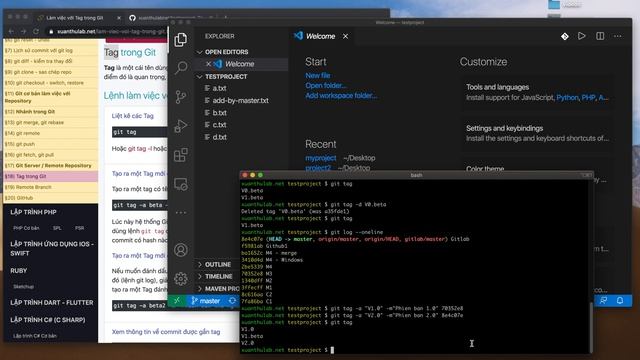The width and height of the screenshot is (640, 360).
Task: Click the Python link under Tools and languages
Action: pyautogui.click(x=567, y=98)
